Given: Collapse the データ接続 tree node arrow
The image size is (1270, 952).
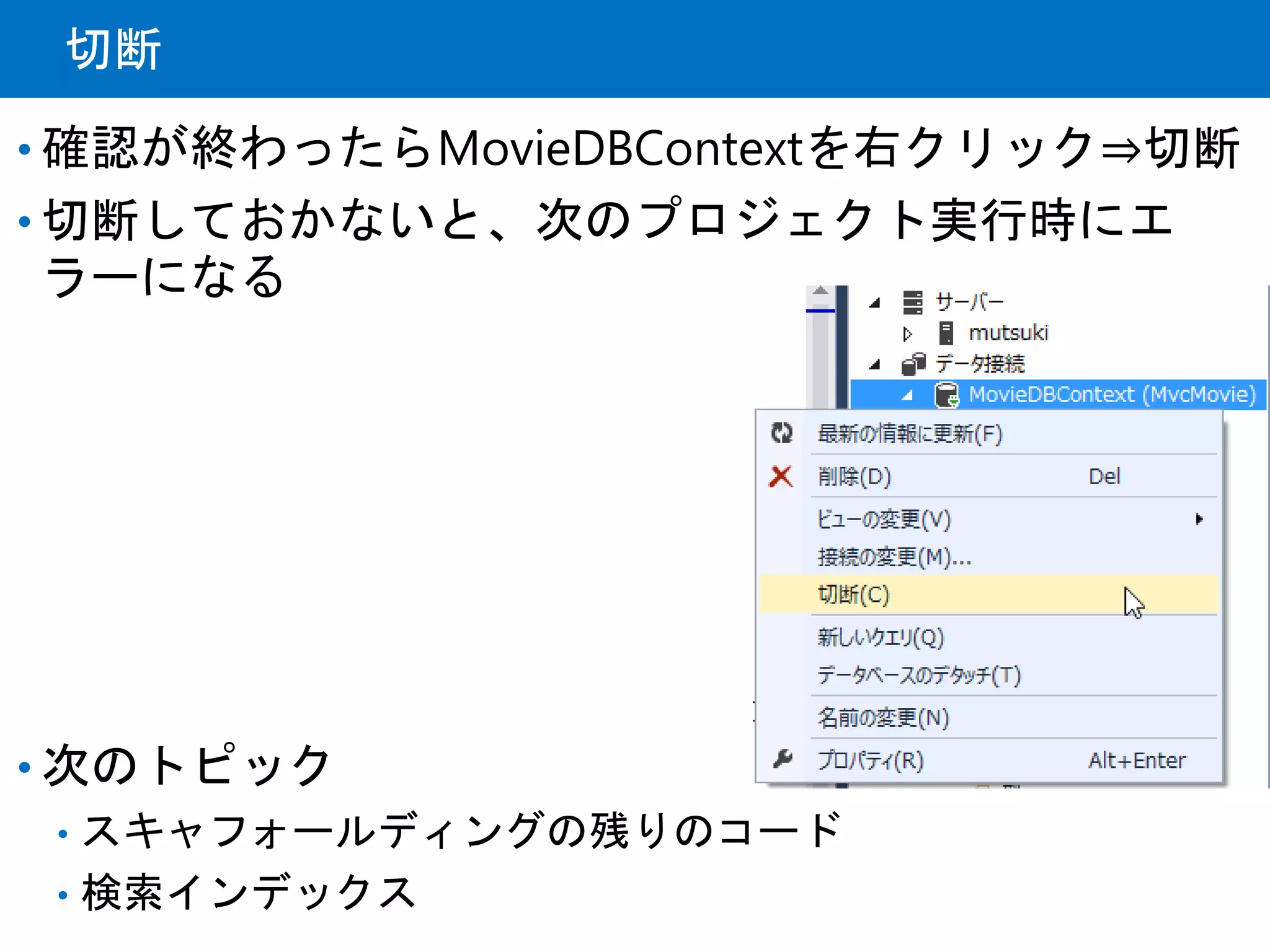Looking at the screenshot, I should coord(875,364).
